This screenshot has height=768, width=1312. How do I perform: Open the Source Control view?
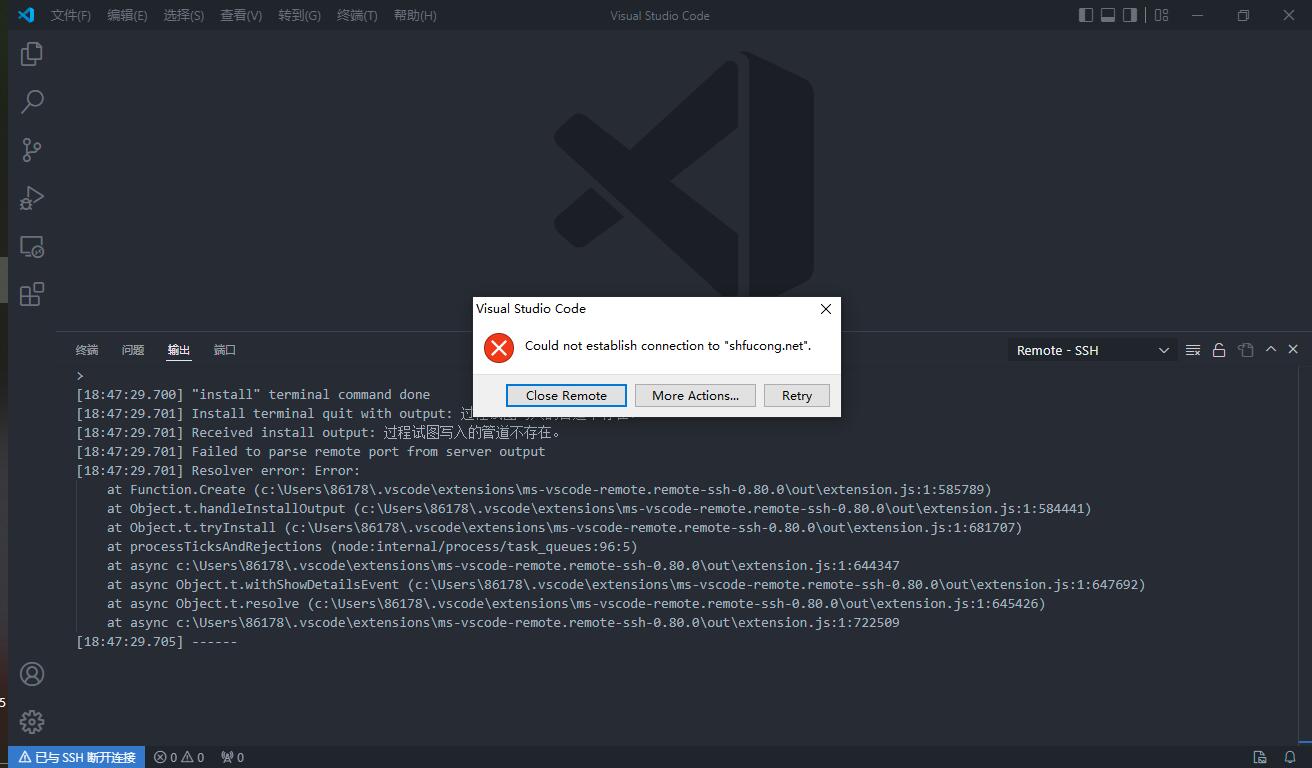[32, 150]
